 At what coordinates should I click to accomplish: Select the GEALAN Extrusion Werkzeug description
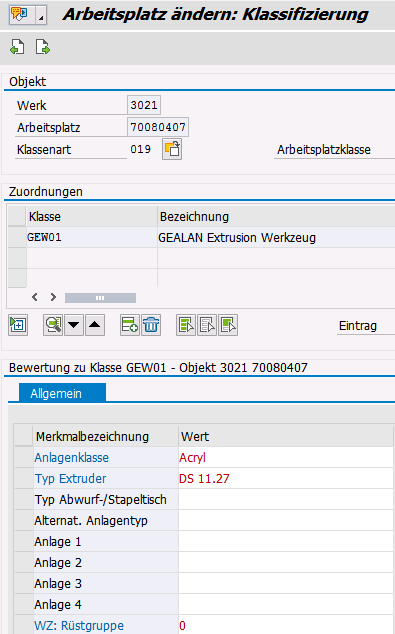(x=276, y=237)
